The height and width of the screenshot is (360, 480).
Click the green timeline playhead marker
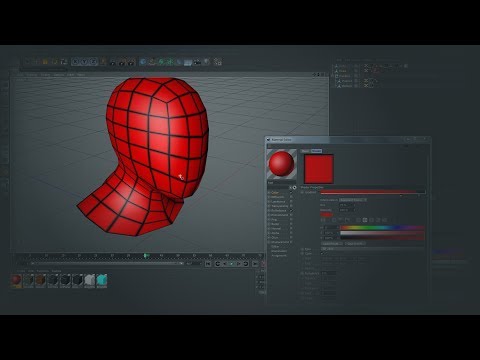146,256
